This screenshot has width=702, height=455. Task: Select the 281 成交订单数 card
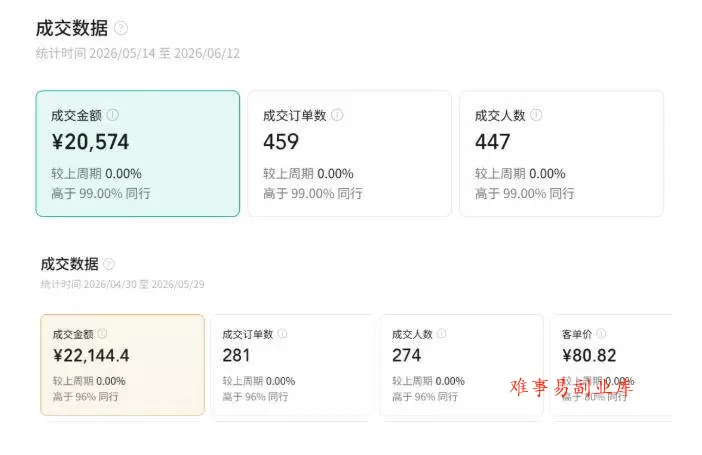(x=292, y=365)
